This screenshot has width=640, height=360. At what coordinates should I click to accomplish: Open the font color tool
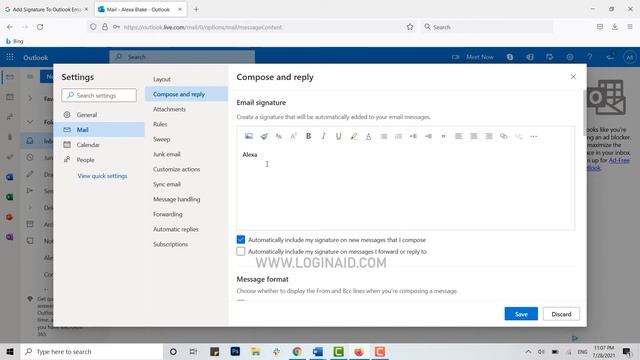point(368,136)
